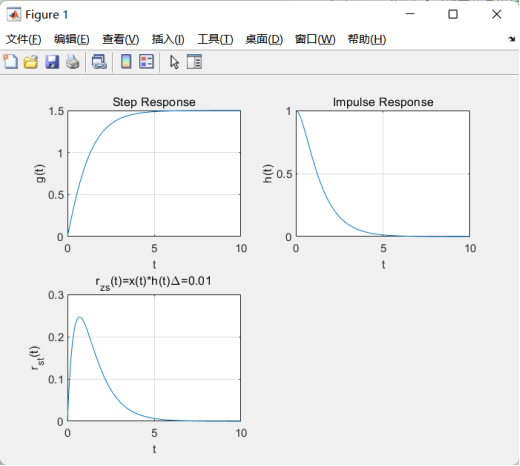Click the 0.5 tick on Impulse Response axis

tap(284, 174)
